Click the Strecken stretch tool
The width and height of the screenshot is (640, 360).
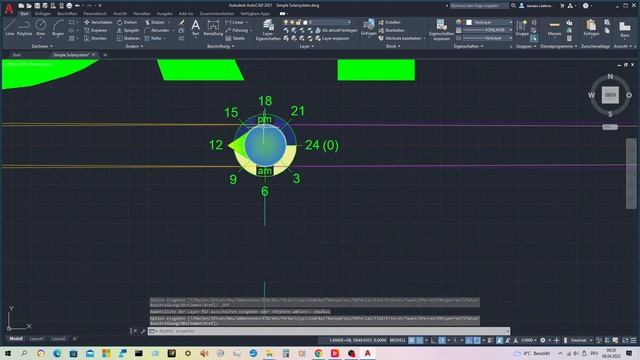[x=96, y=38]
